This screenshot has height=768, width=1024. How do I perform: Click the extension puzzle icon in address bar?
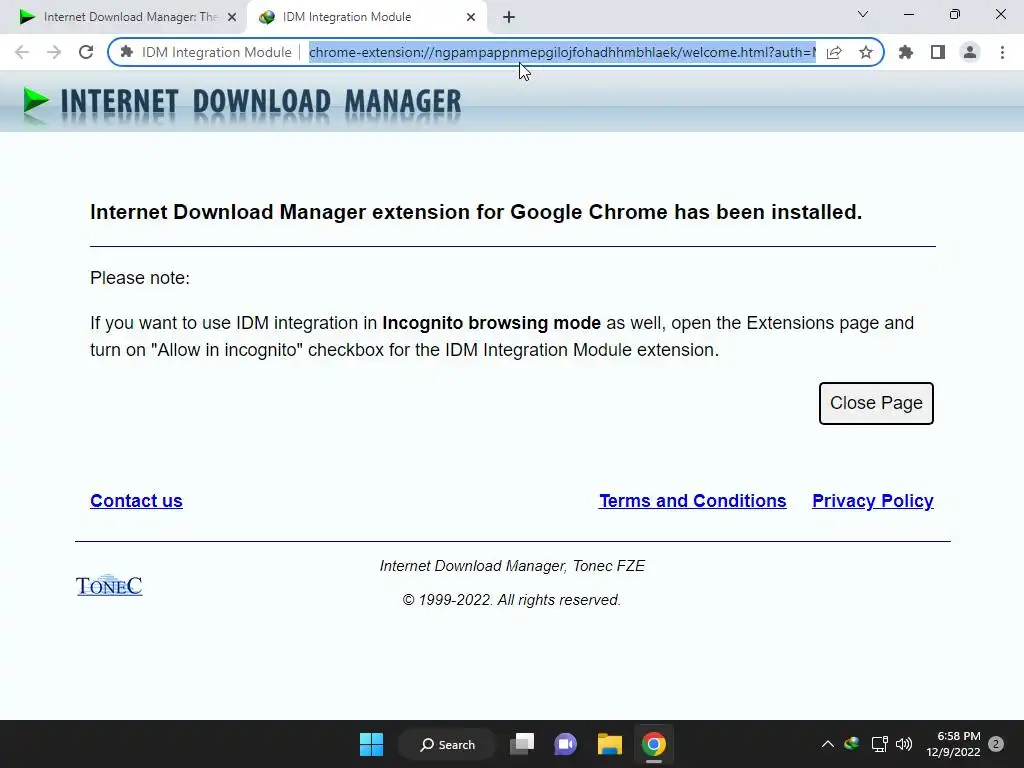[127, 52]
